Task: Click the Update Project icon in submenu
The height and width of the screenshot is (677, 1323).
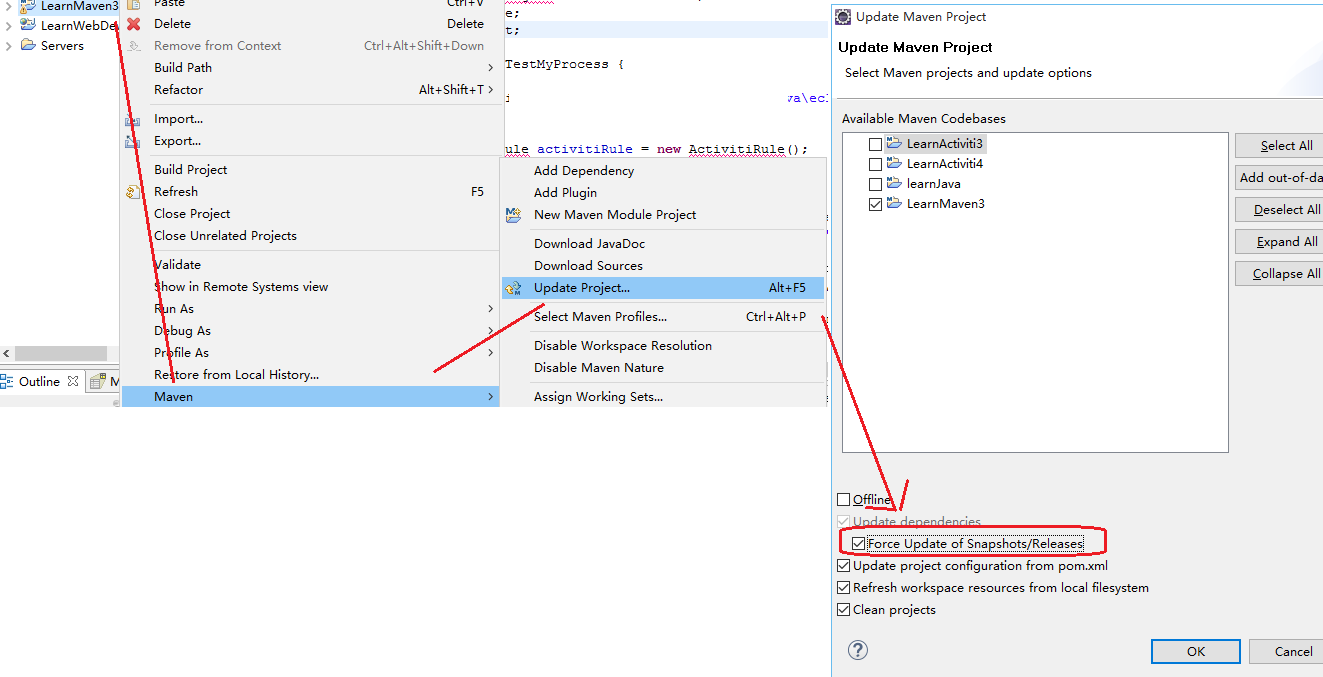Action: coord(514,288)
